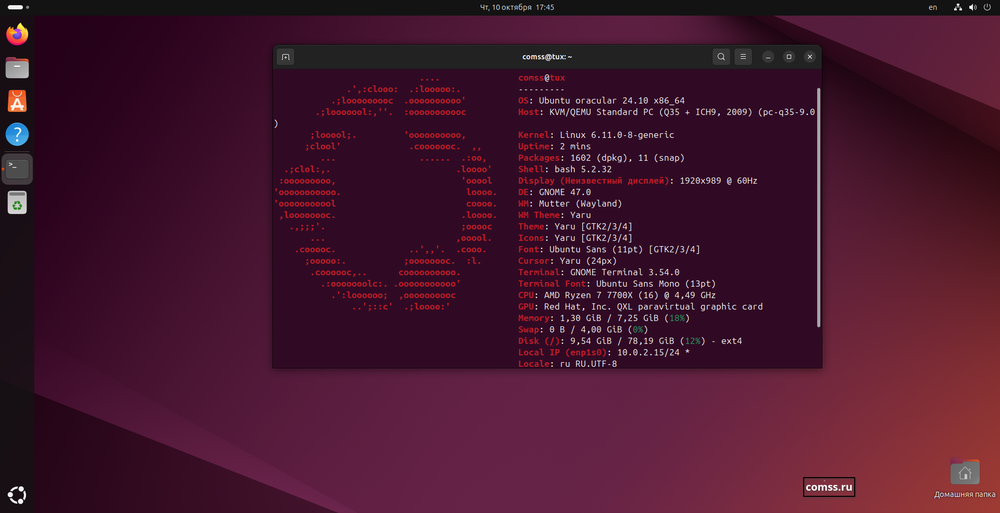
Task: Open the Help icon in the dock
Action: pos(17,135)
